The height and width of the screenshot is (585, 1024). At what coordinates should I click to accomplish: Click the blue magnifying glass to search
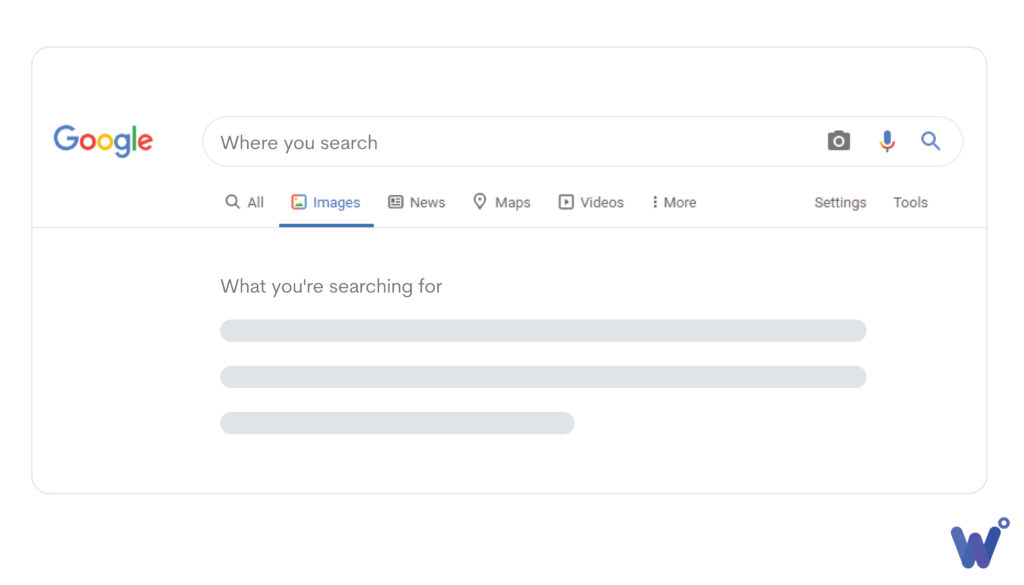click(x=931, y=141)
